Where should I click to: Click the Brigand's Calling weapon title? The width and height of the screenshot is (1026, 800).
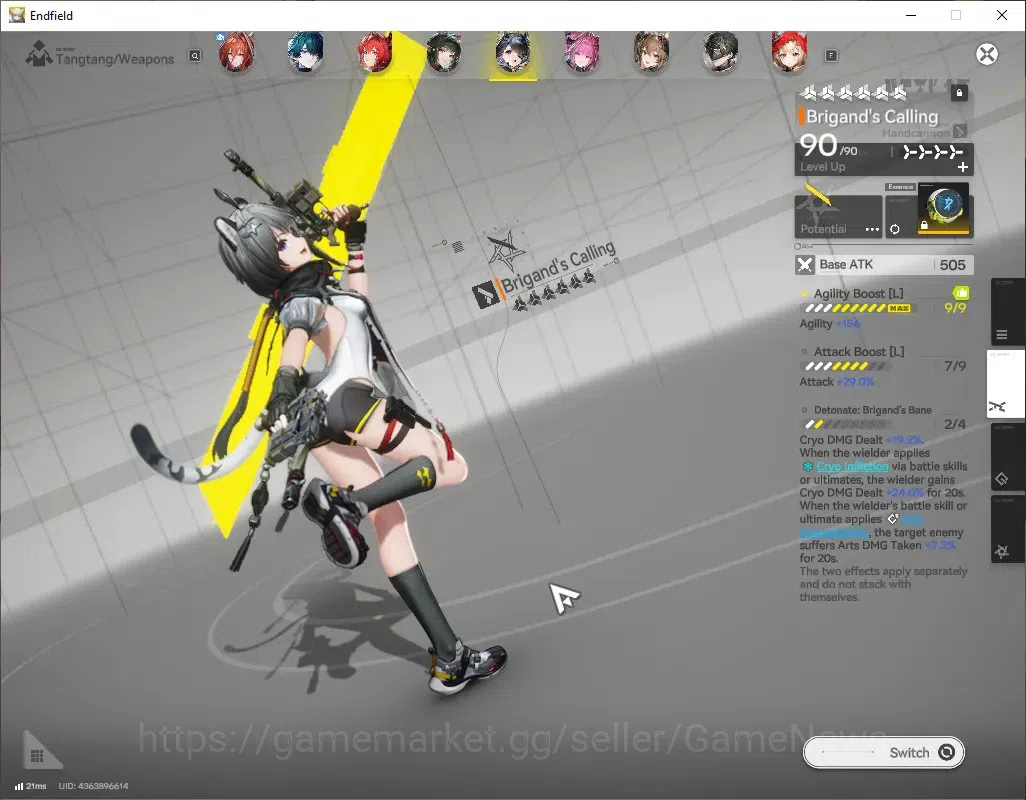pos(872,117)
